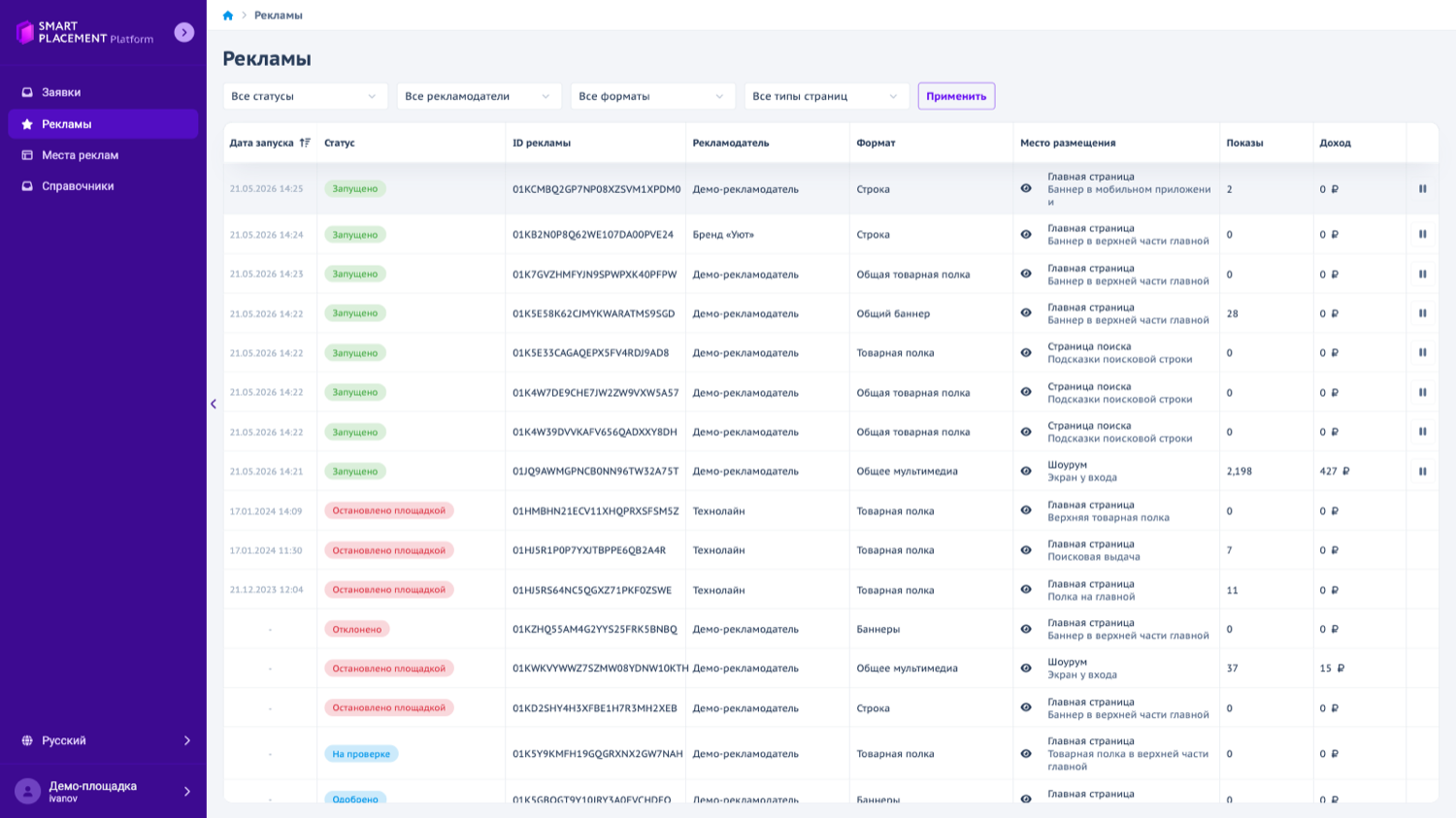This screenshot has width=1456, height=818.
Task: Preview placement for ad 01JQ9AWMGPNCB0NN96TW32A75T
Action: coord(1026,471)
